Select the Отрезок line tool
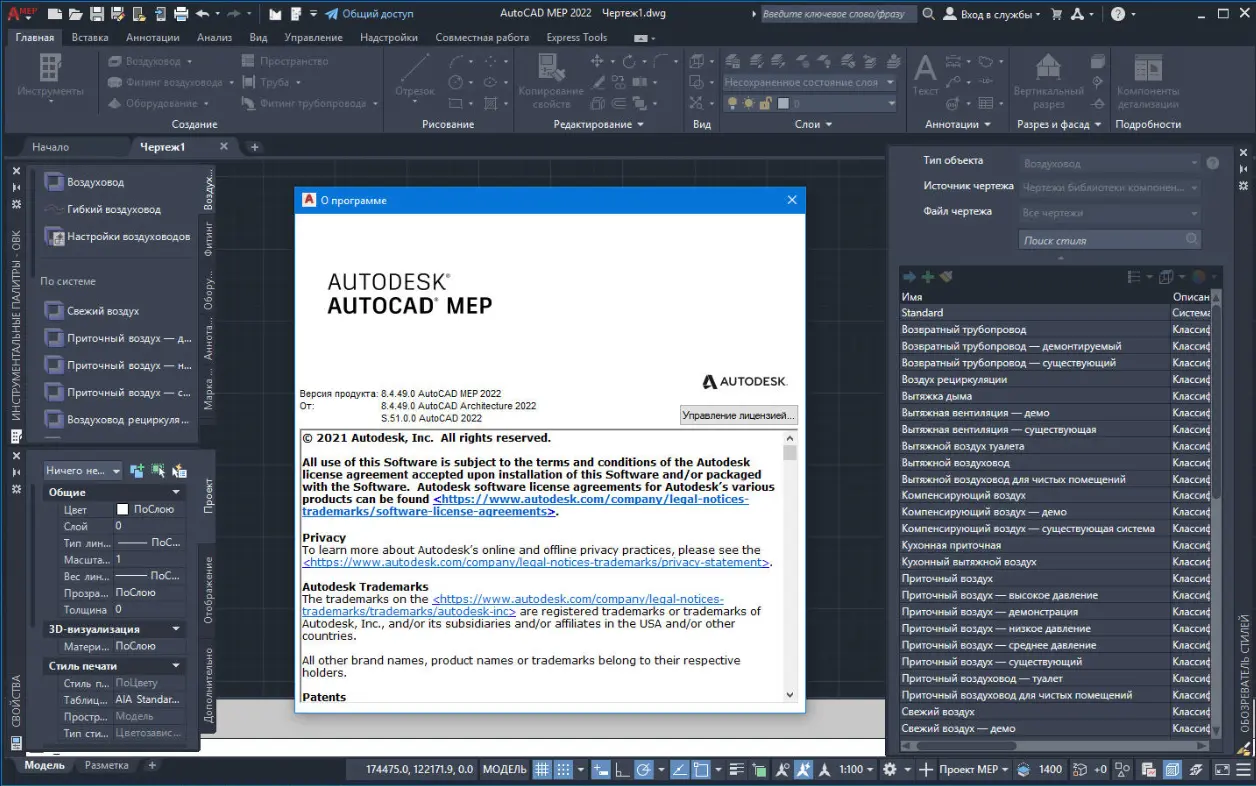The image size is (1256, 786). tap(414, 74)
